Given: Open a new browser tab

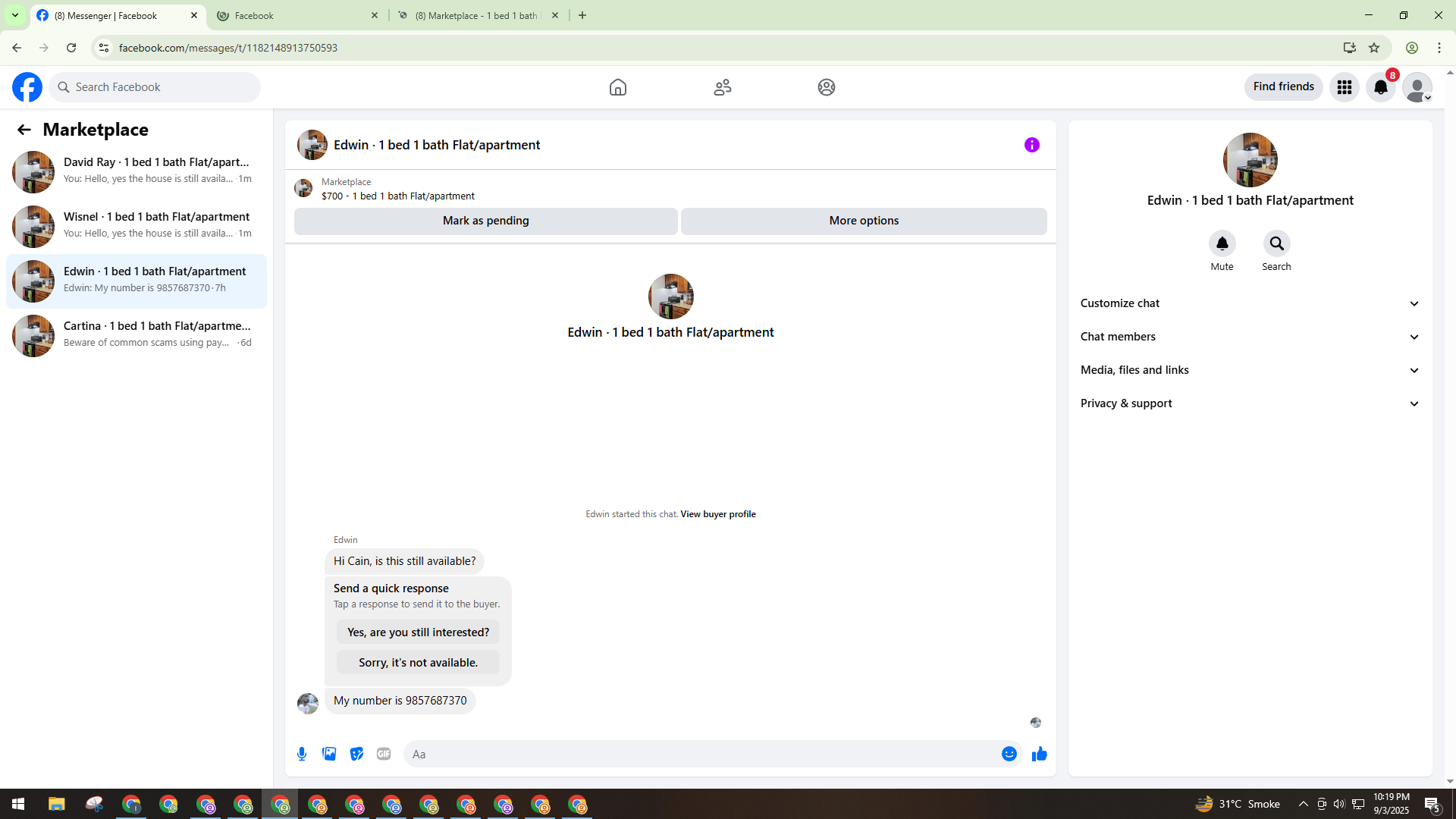Looking at the screenshot, I should [582, 15].
